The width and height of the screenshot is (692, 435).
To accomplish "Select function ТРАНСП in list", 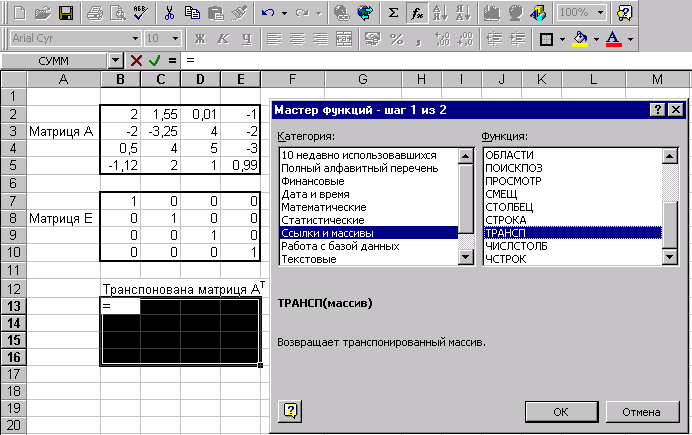I will (x=573, y=232).
